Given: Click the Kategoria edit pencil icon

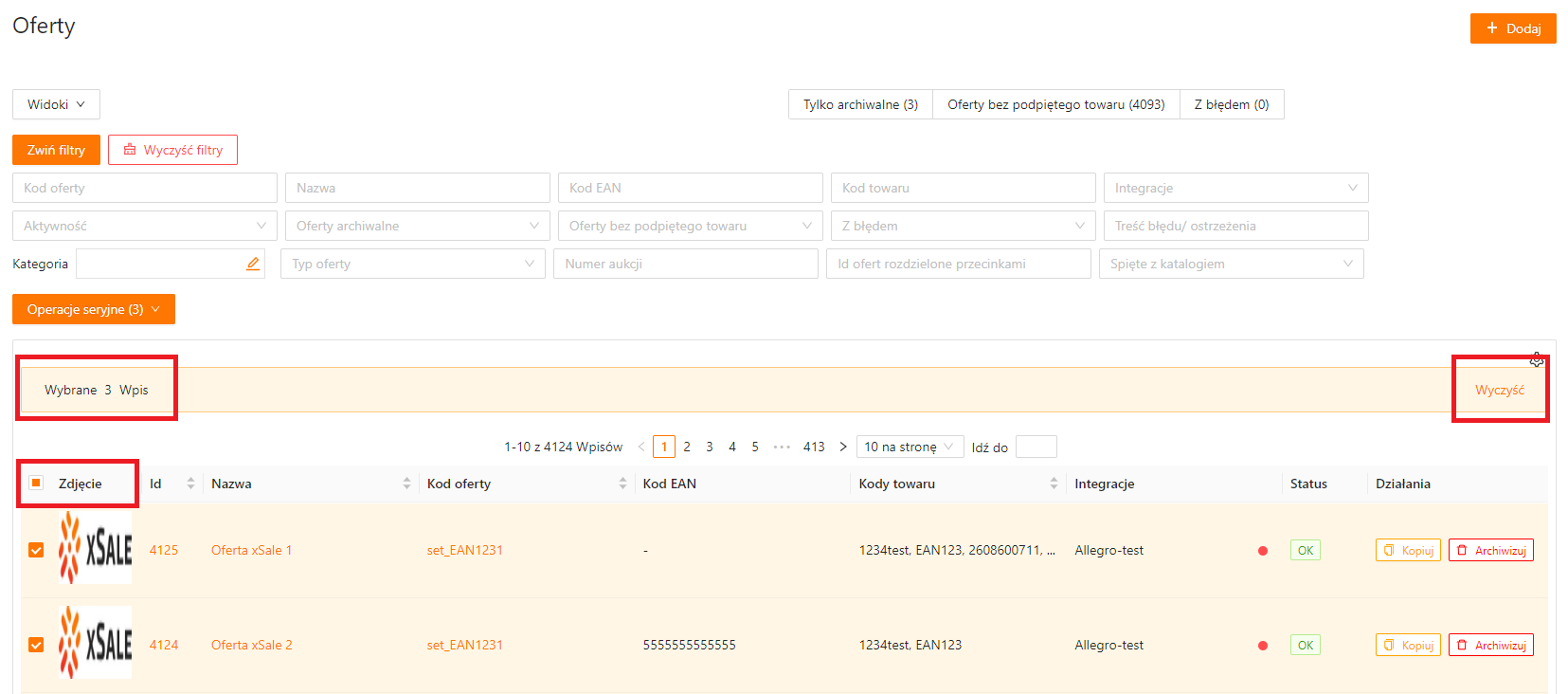Looking at the screenshot, I should [x=253, y=264].
